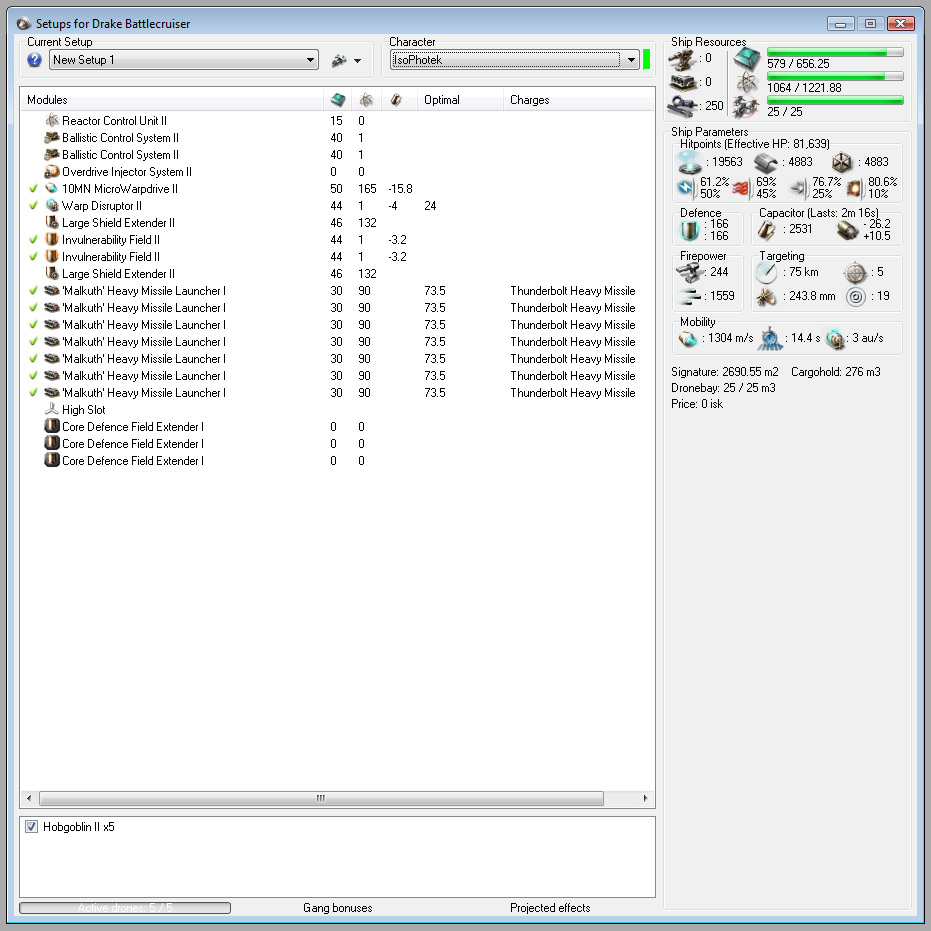Click the kinetic resistance icon
This screenshot has width=931, height=931.
click(x=798, y=188)
